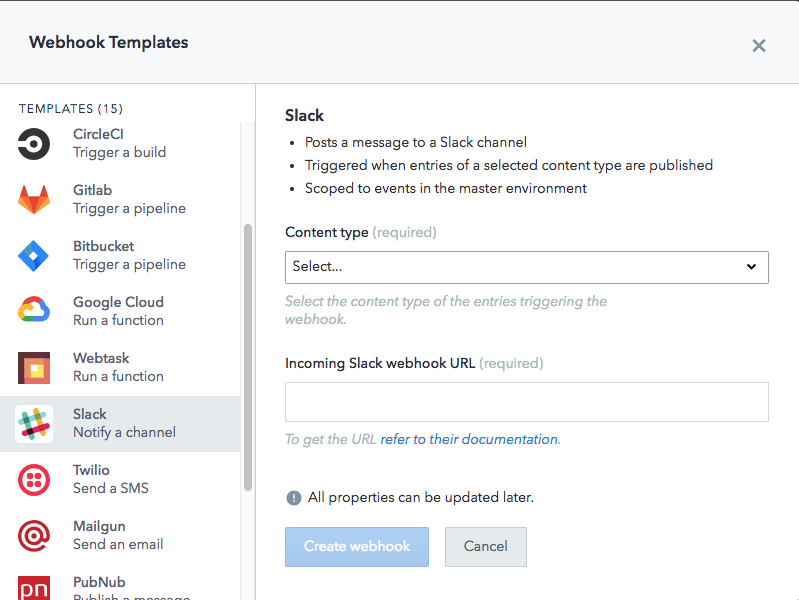Close the Webhook Templates dialog

point(759,45)
